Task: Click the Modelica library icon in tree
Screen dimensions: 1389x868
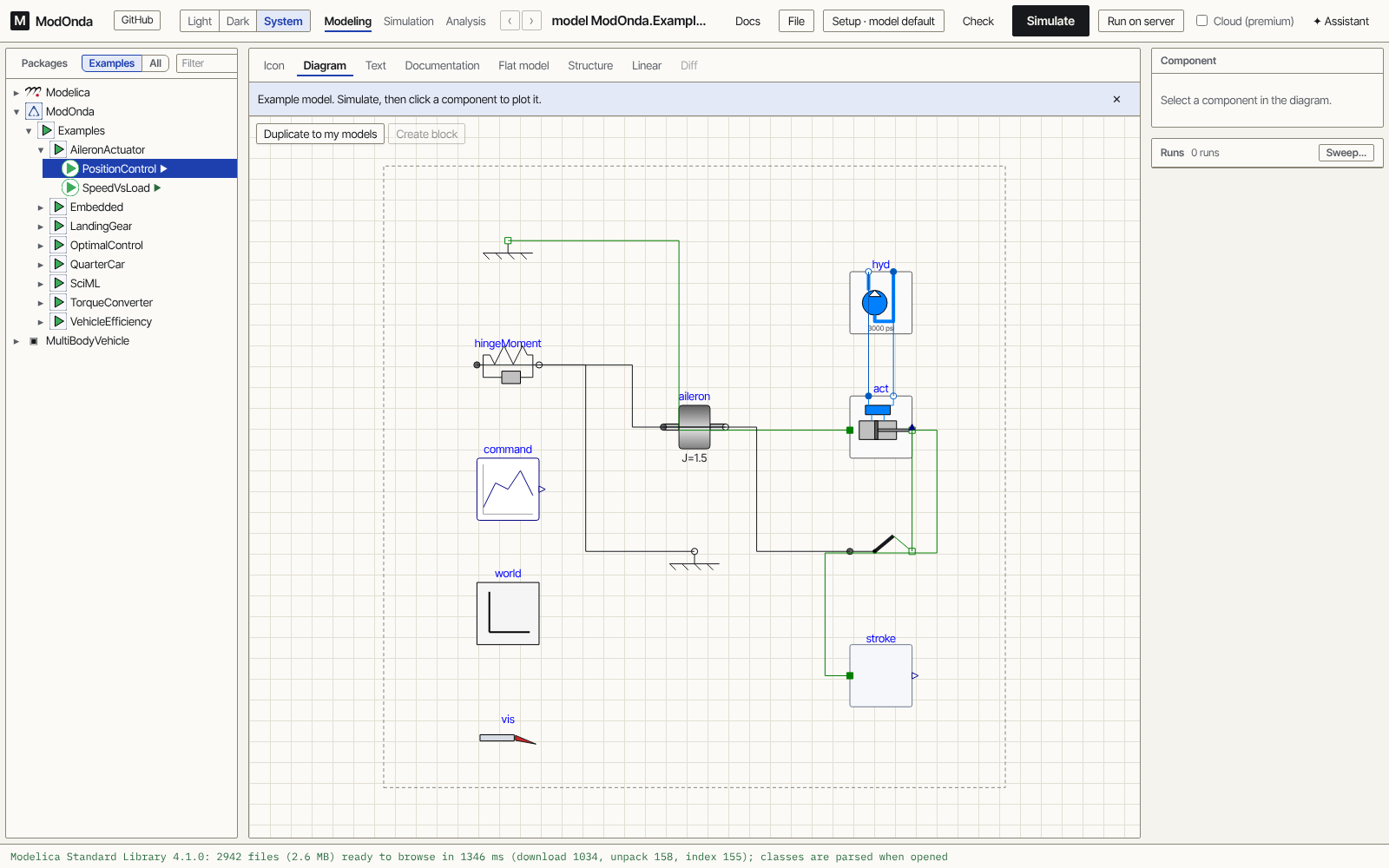Action: [x=33, y=92]
